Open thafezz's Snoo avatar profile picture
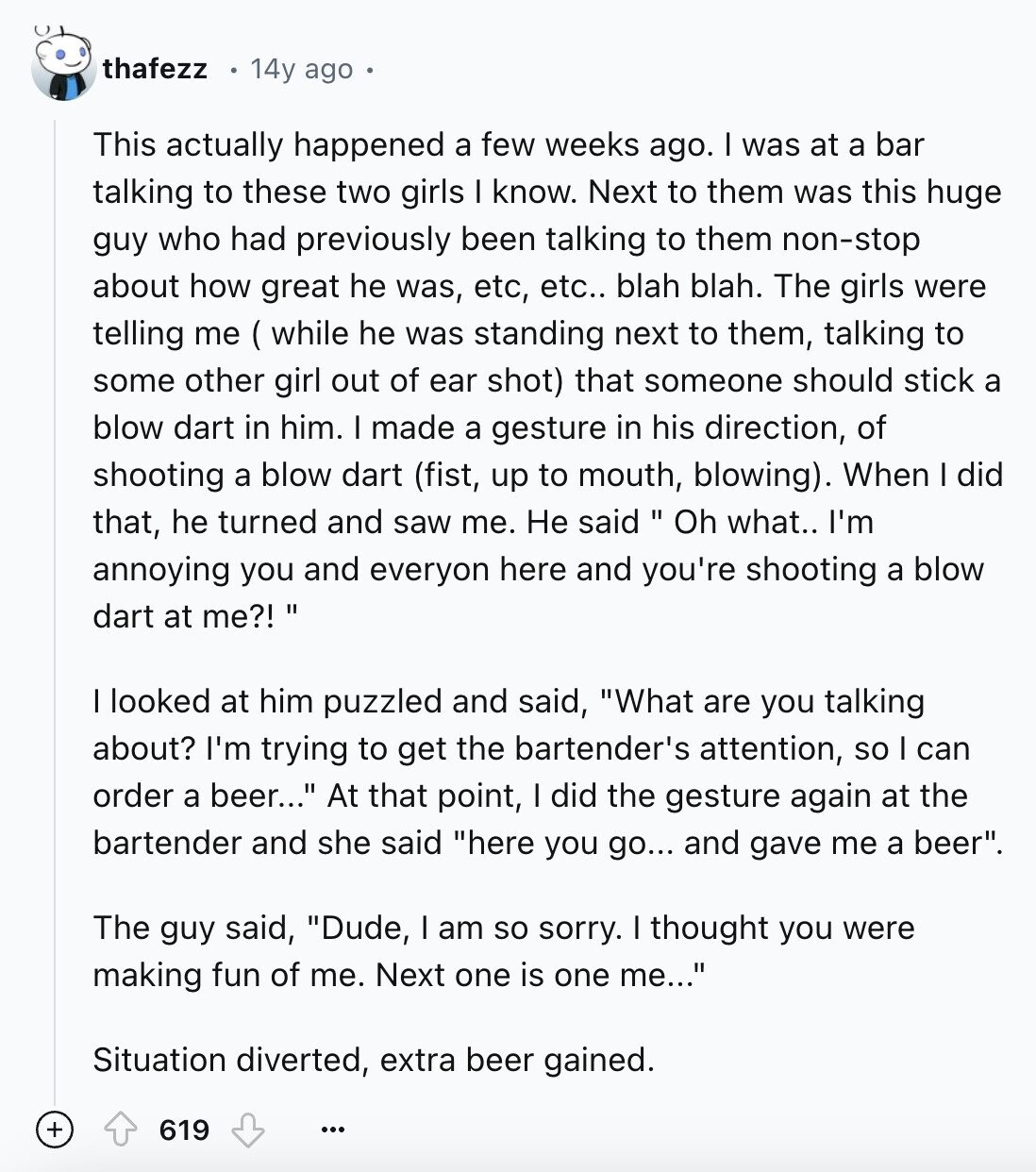This screenshot has height=1172, width=1036. click(61, 66)
